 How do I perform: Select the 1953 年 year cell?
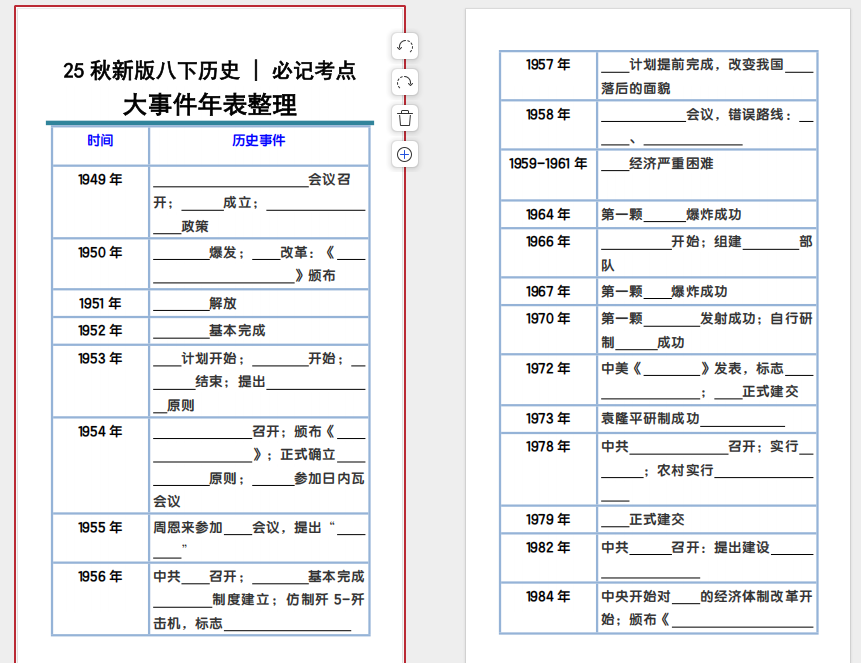[100, 359]
